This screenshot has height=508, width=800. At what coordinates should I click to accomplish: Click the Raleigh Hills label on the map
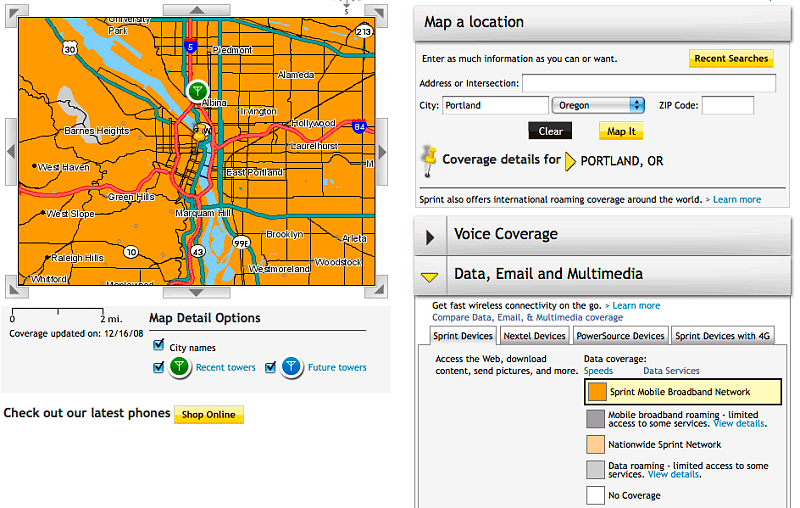77,258
